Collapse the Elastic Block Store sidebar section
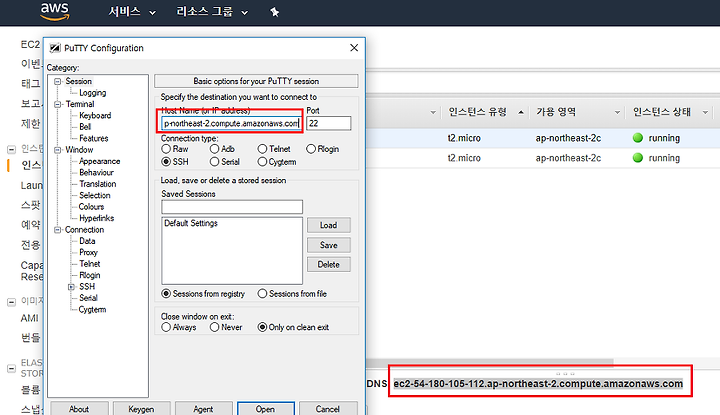Screen dimensions: 720x415 11,368
